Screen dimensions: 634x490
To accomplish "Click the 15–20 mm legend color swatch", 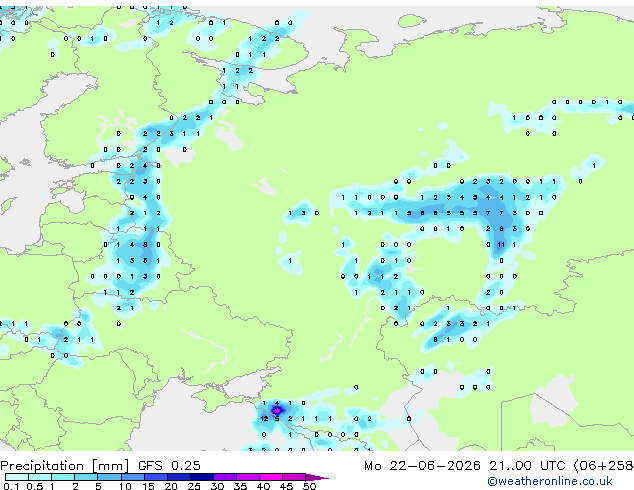I will coord(155,477).
